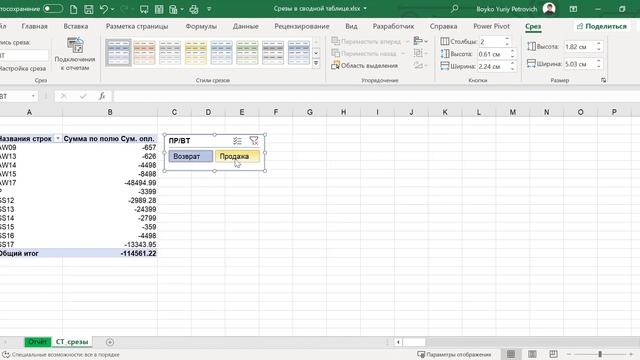The height and width of the screenshot is (360, 640).
Task: Increase the Столбцы count stepper
Action: tap(507, 39)
